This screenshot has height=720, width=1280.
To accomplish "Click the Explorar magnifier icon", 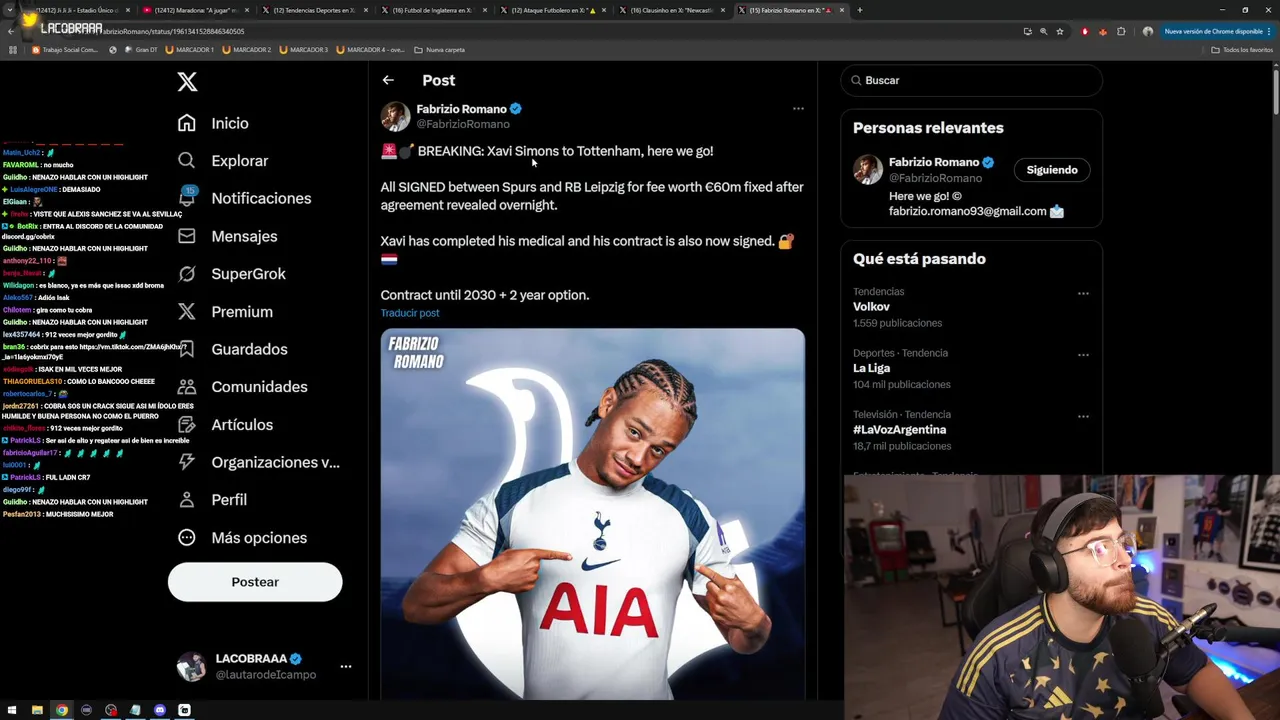I will pos(187,160).
